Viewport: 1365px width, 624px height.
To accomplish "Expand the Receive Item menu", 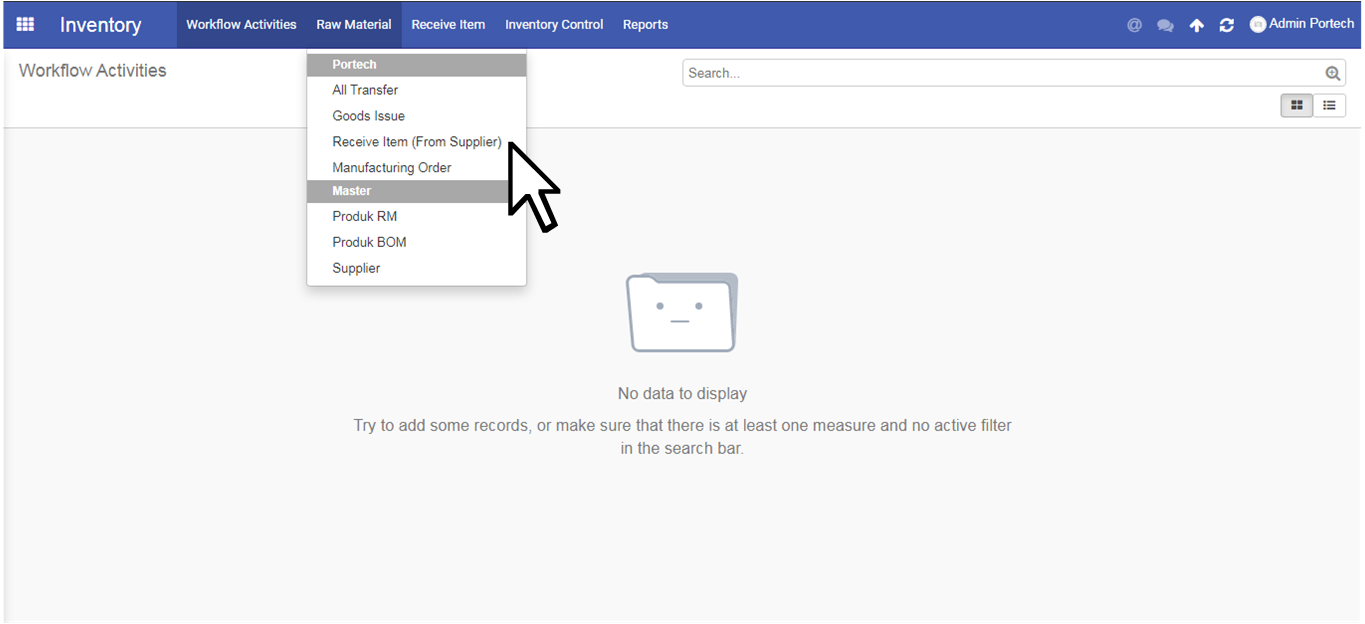I will pyautogui.click(x=448, y=24).
